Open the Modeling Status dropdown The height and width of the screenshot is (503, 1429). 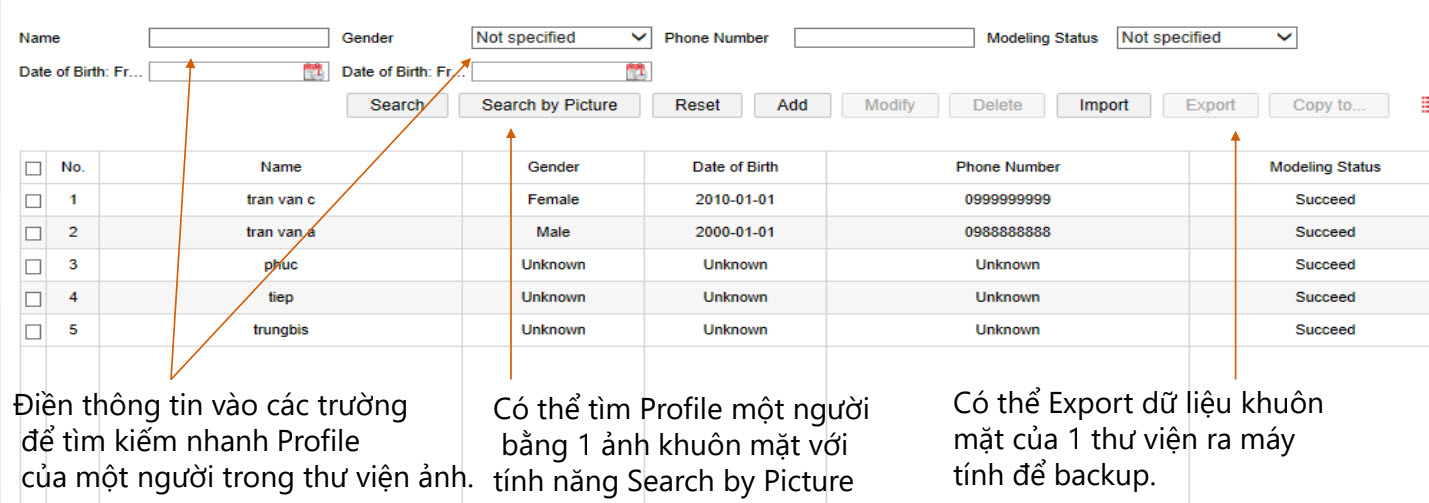(1206, 38)
